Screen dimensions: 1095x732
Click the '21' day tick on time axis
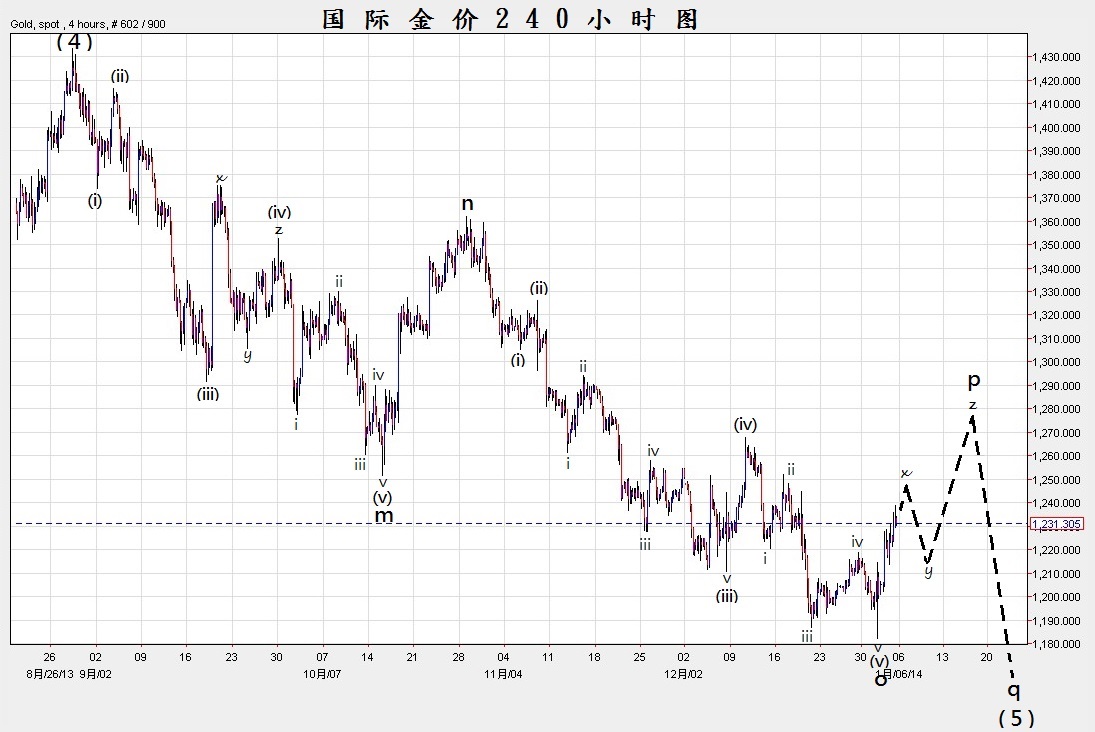click(412, 657)
